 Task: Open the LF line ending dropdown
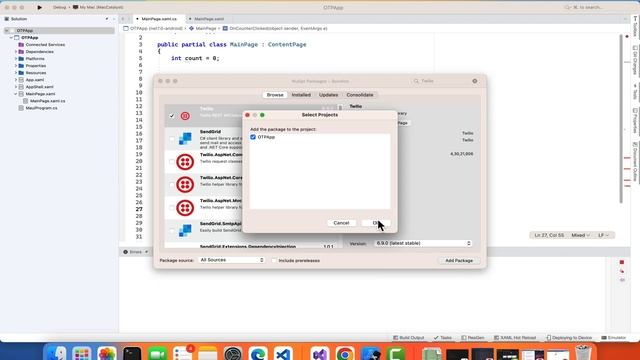pos(603,235)
